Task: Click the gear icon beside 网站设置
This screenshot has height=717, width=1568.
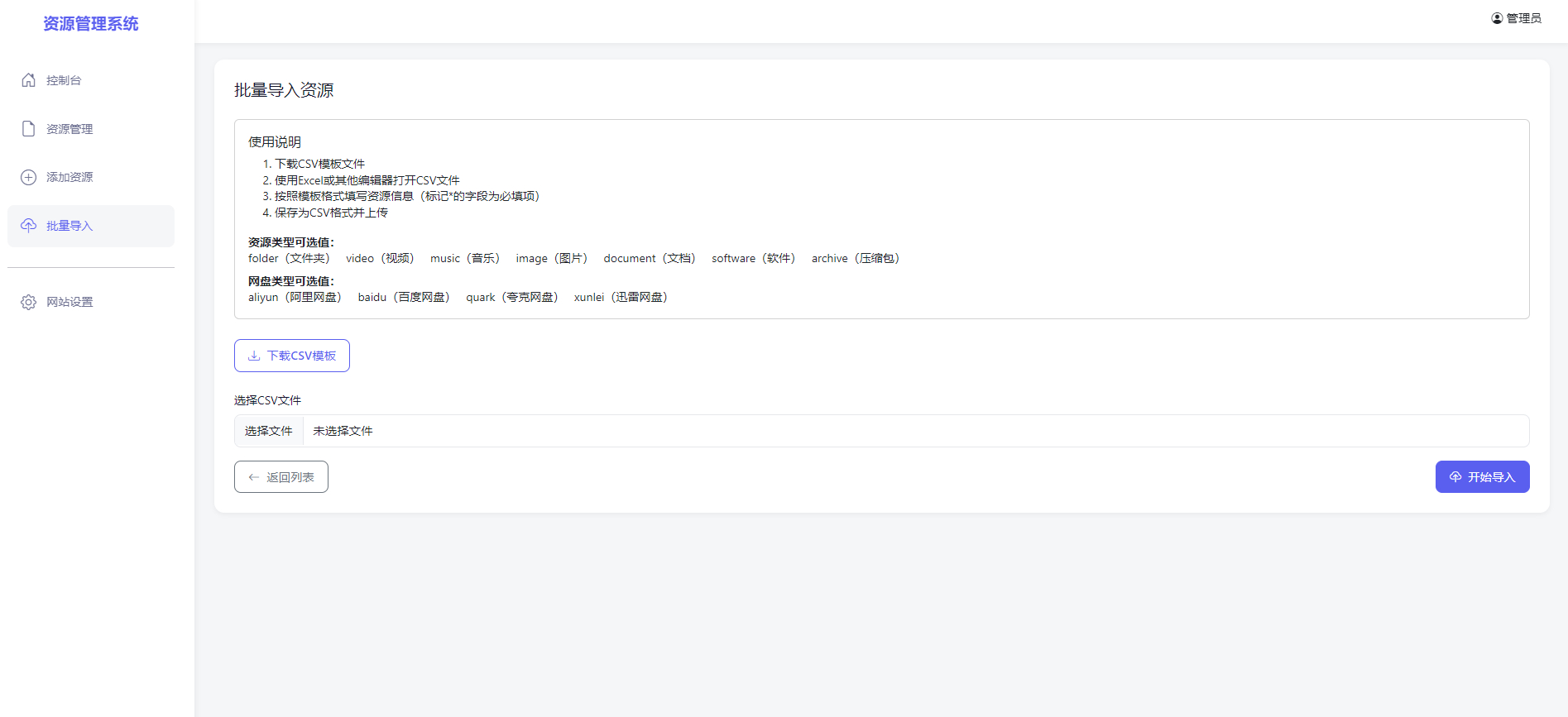Action: pos(29,302)
